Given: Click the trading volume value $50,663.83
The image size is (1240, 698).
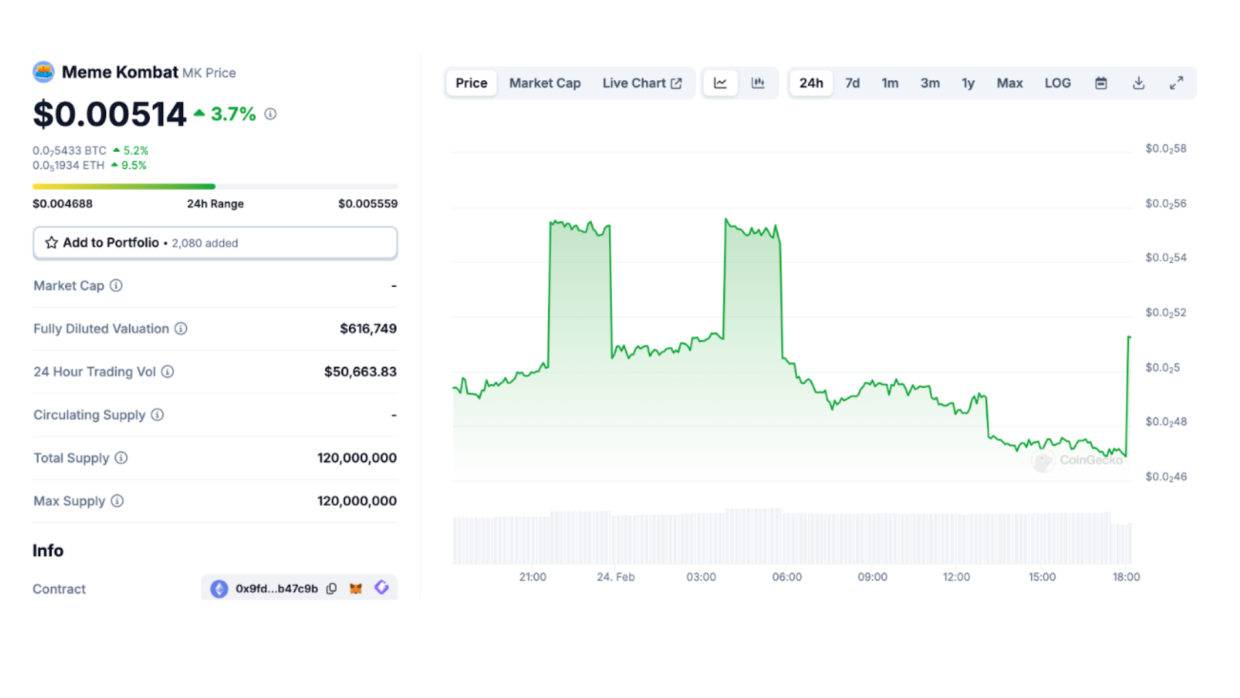Looking at the screenshot, I should [360, 372].
